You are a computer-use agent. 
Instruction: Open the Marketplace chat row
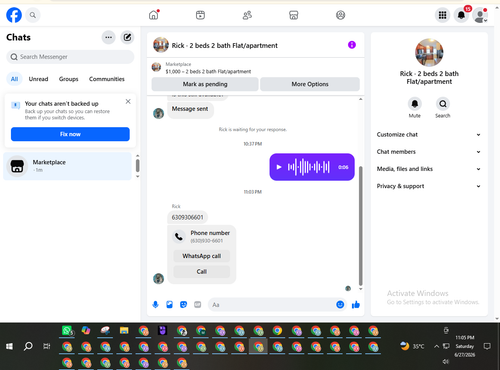pos(68,166)
